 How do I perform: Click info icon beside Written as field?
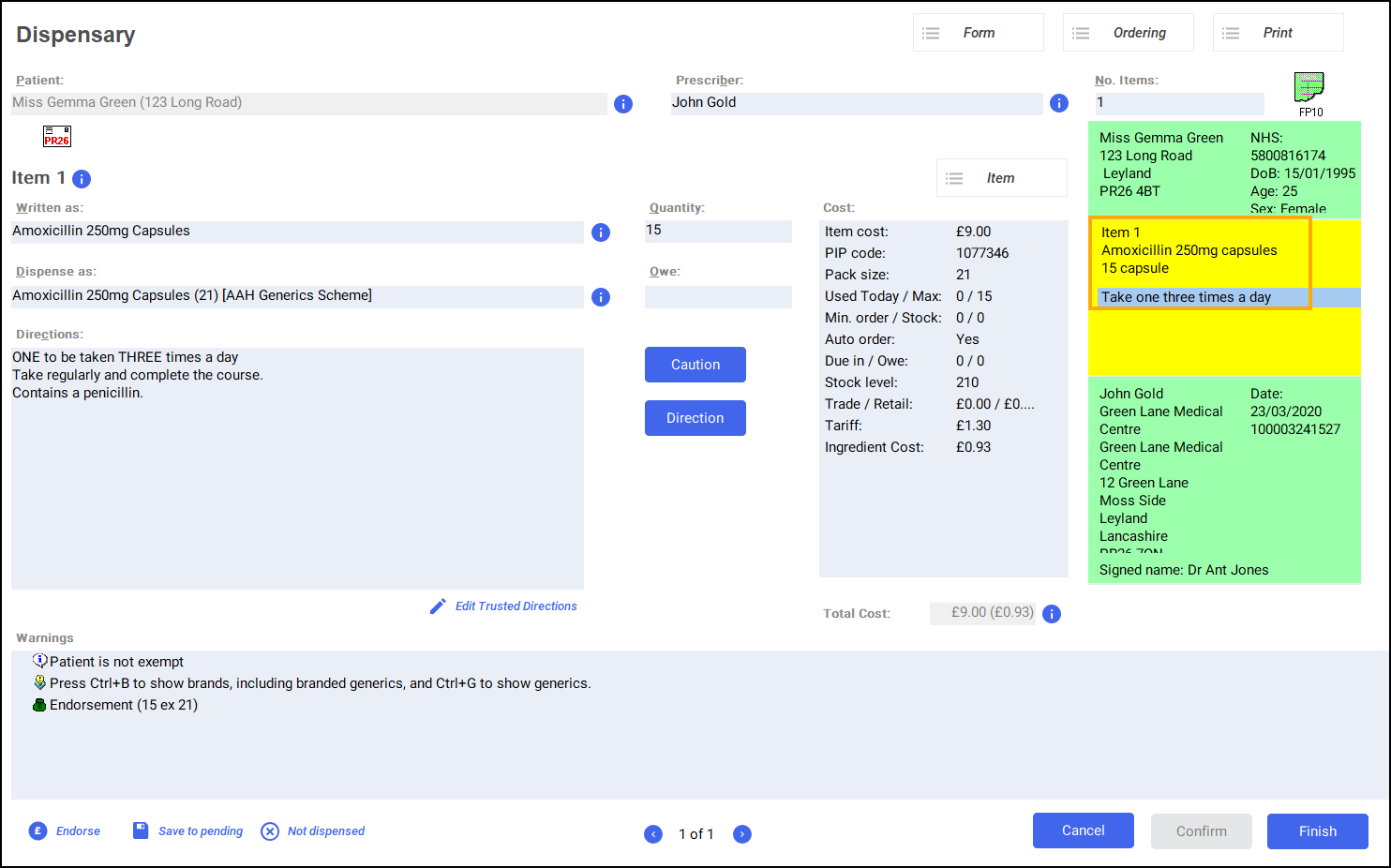coord(601,232)
